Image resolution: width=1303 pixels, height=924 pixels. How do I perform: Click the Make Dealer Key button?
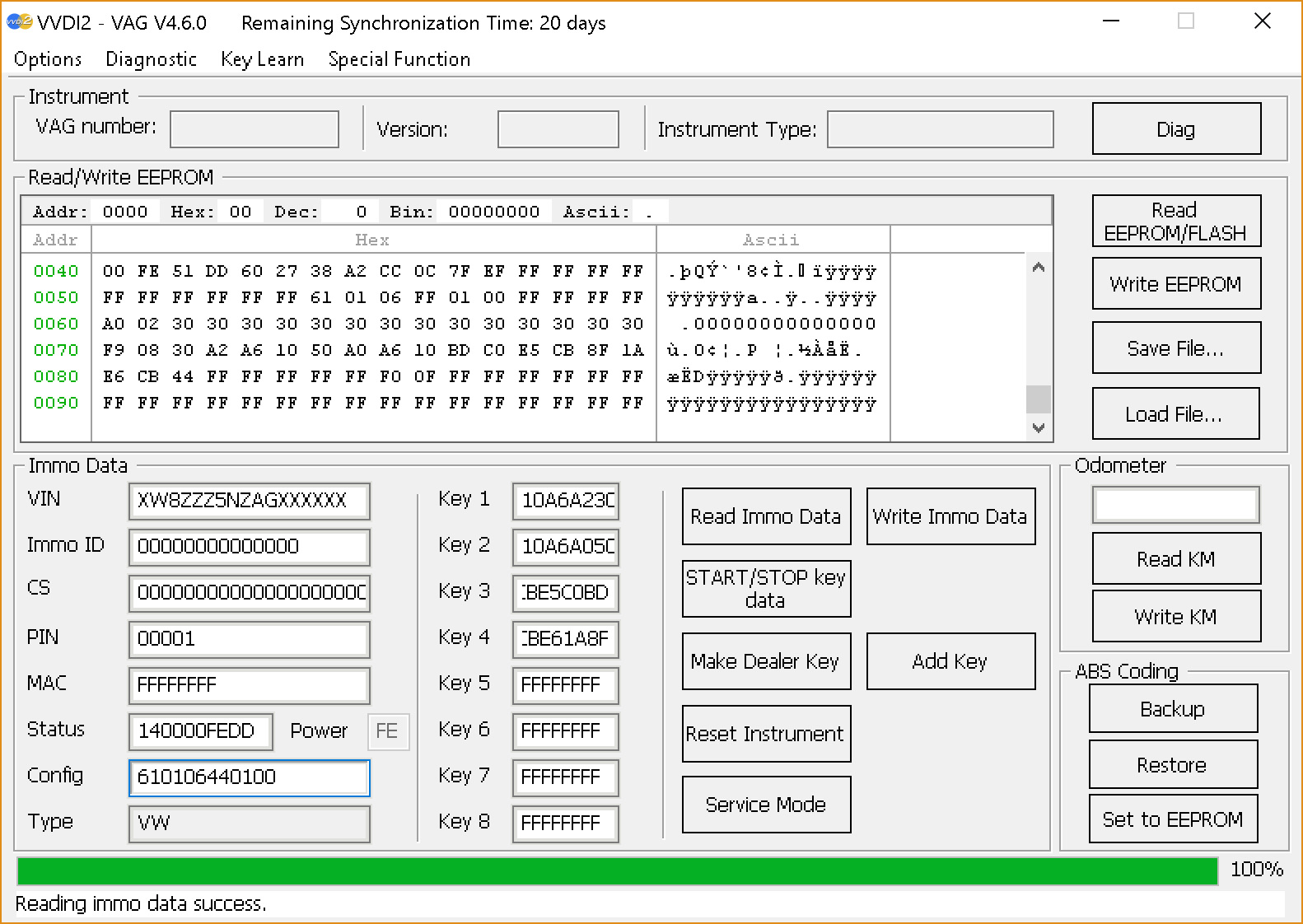click(x=766, y=661)
